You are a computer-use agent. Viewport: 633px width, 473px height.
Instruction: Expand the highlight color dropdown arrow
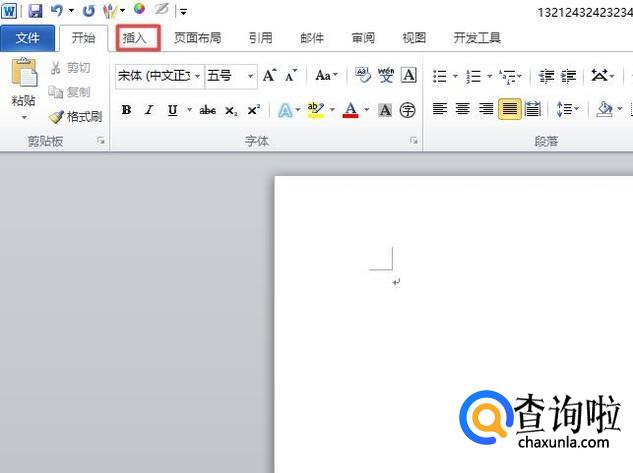(x=332, y=110)
